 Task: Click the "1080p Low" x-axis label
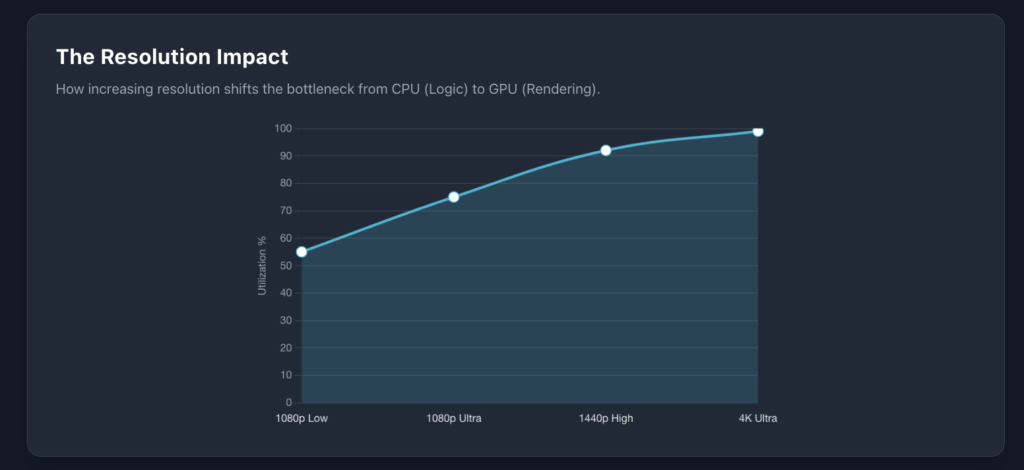[302, 418]
